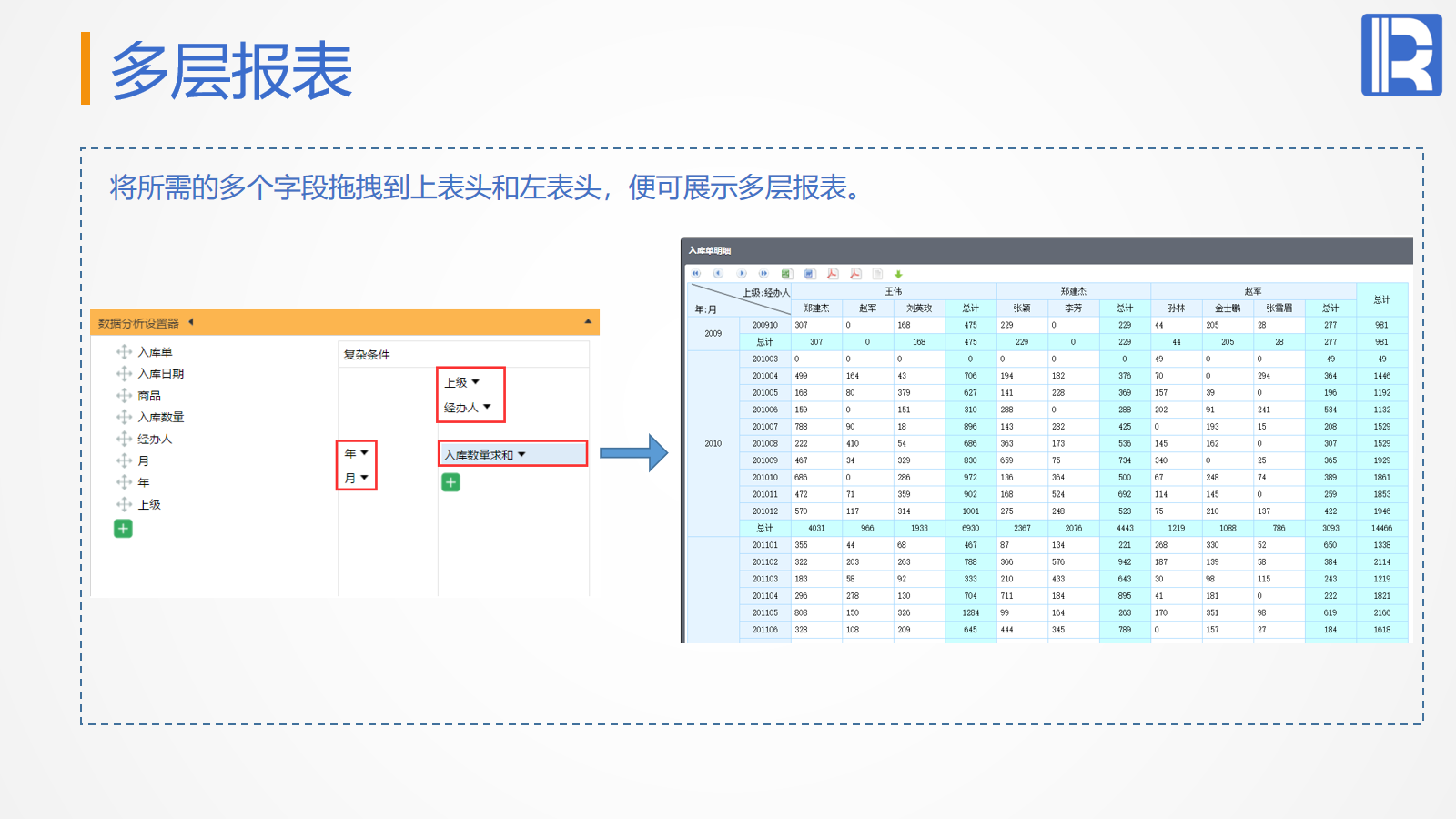
Task: Click the next page arrow icon
Action: [742, 274]
